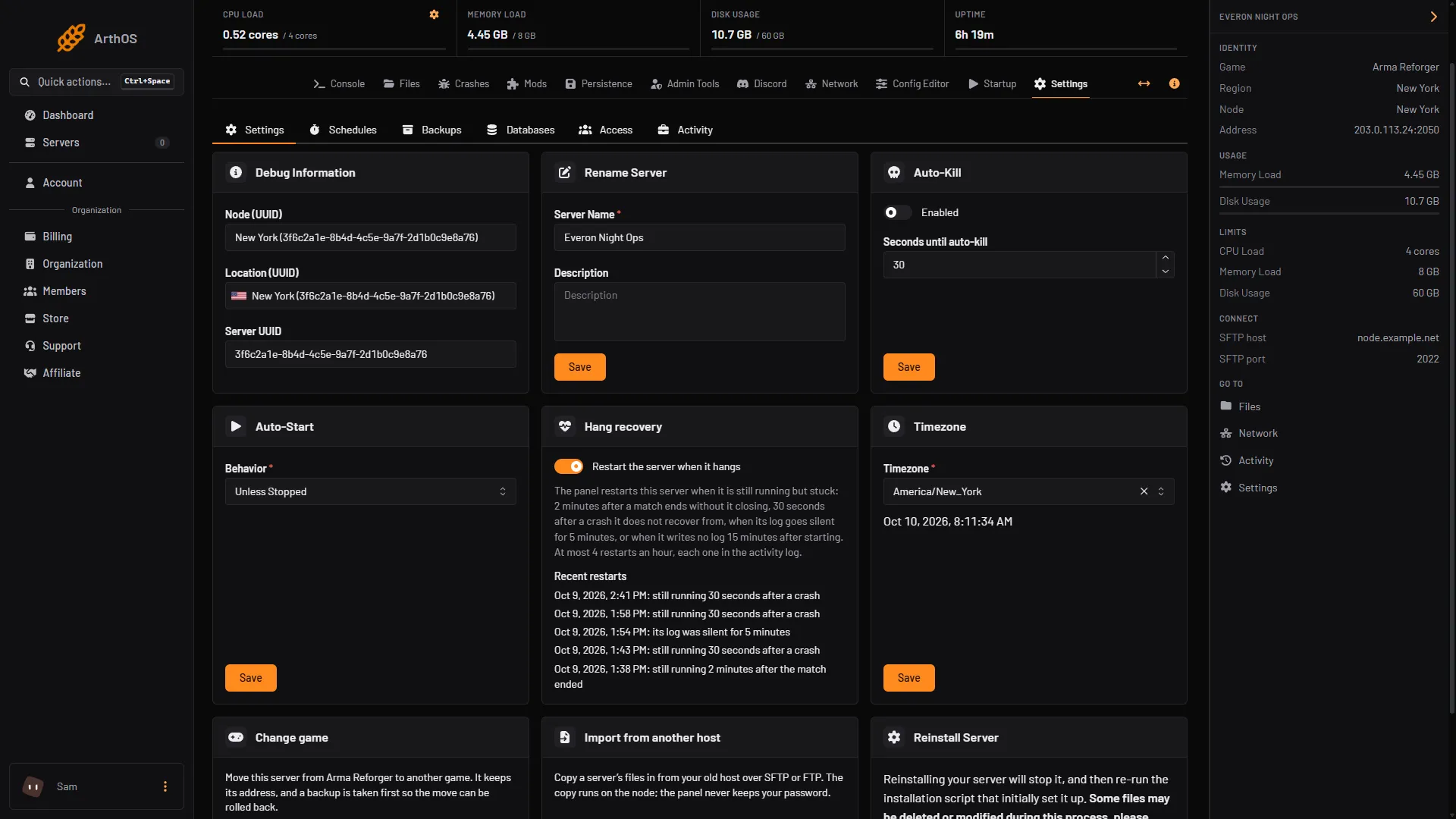Open Store in sidebar

(x=96, y=318)
